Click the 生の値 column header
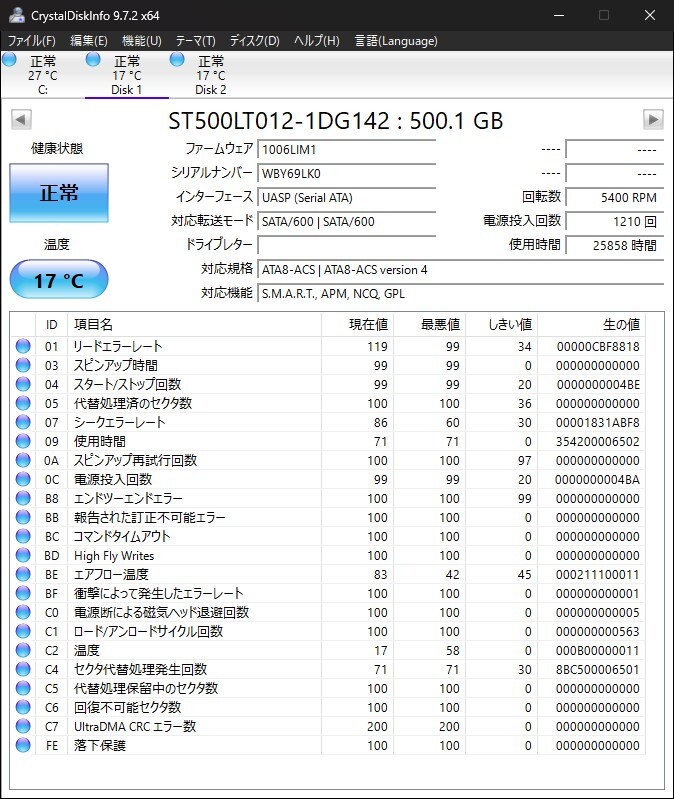The width and height of the screenshot is (674, 799). click(x=591, y=325)
